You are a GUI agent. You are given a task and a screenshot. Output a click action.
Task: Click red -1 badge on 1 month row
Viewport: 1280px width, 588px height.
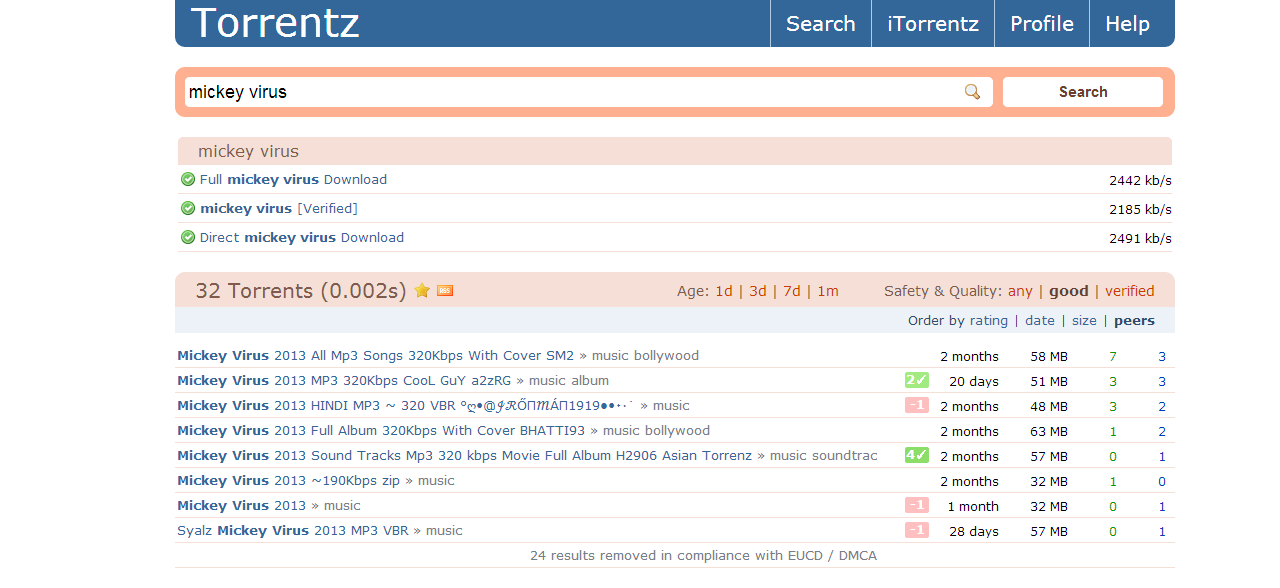tap(917, 505)
